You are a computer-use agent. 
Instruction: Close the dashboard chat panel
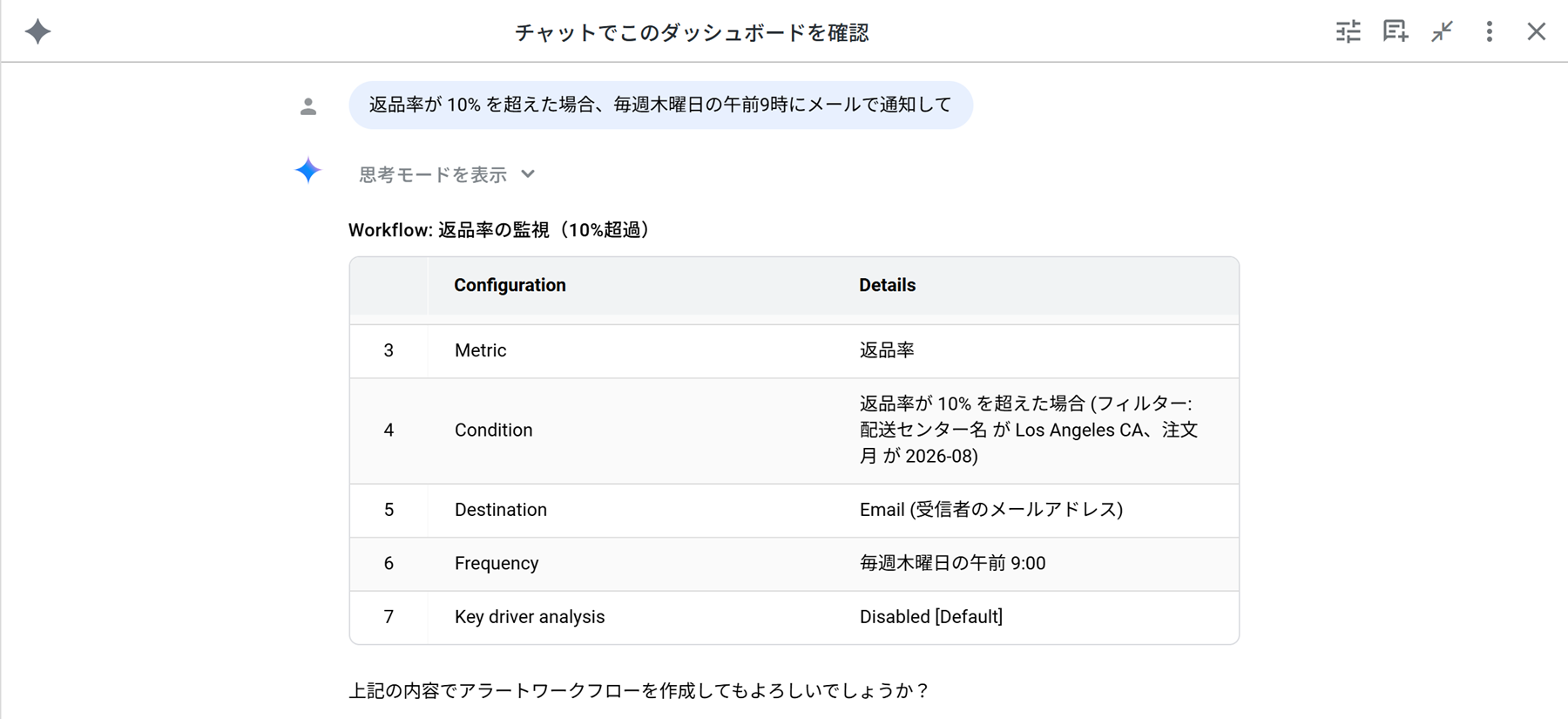[1536, 31]
